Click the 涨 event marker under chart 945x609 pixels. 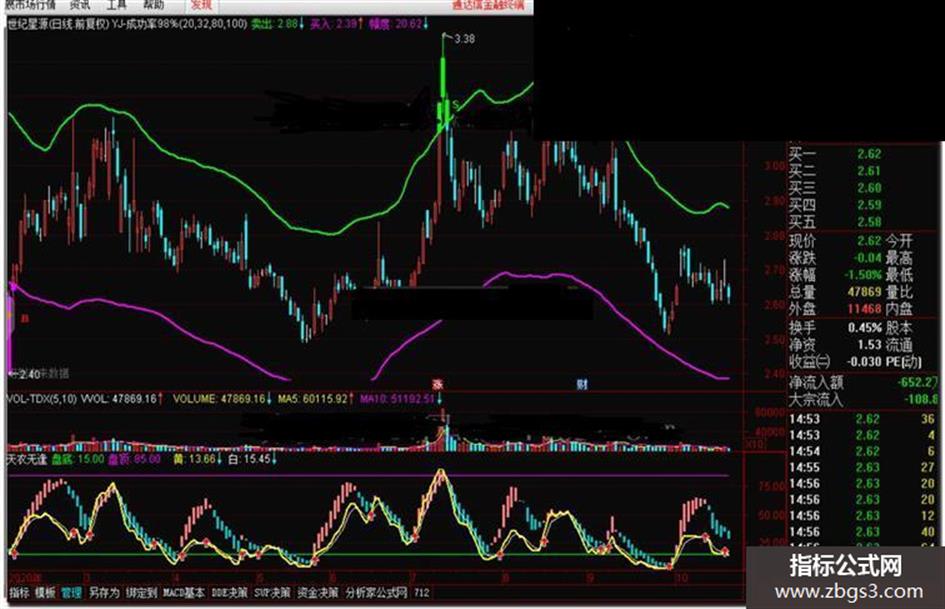click(438, 384)
